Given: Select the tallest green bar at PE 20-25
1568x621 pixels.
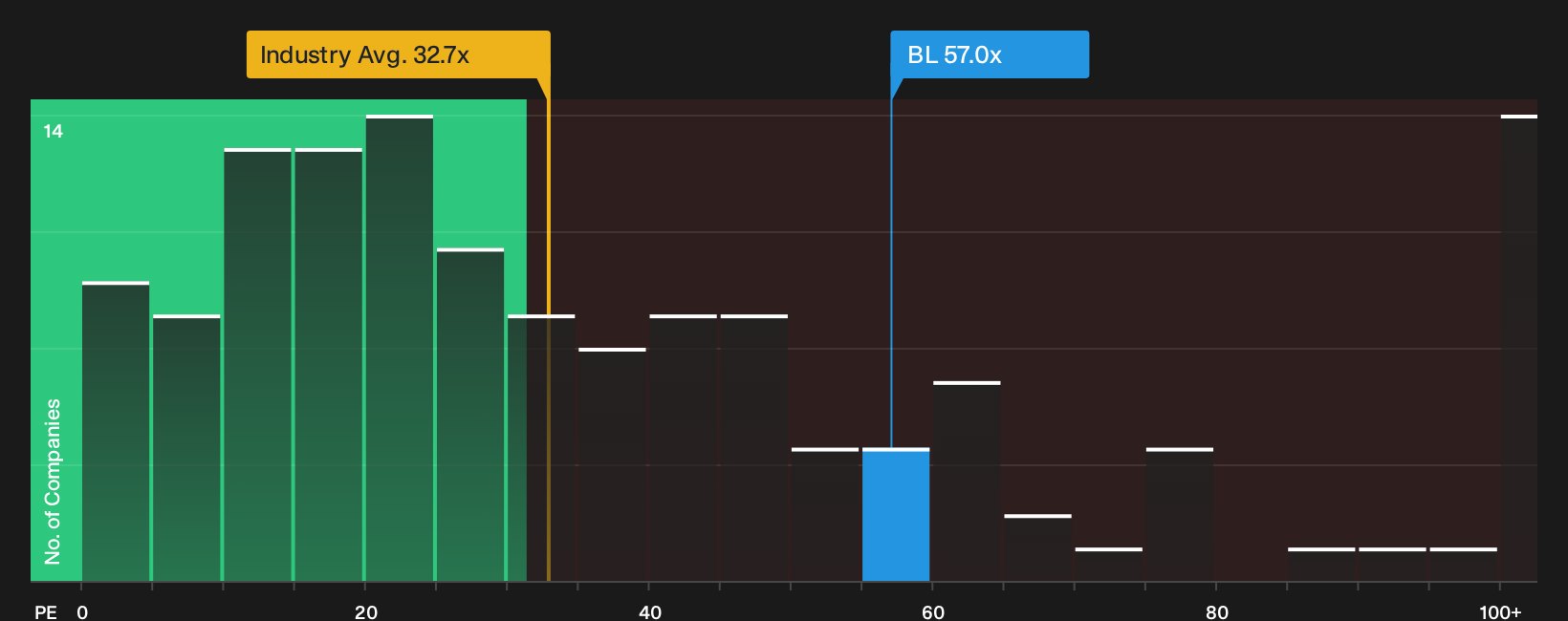Looking at the screenshot, I should point(400,349).
